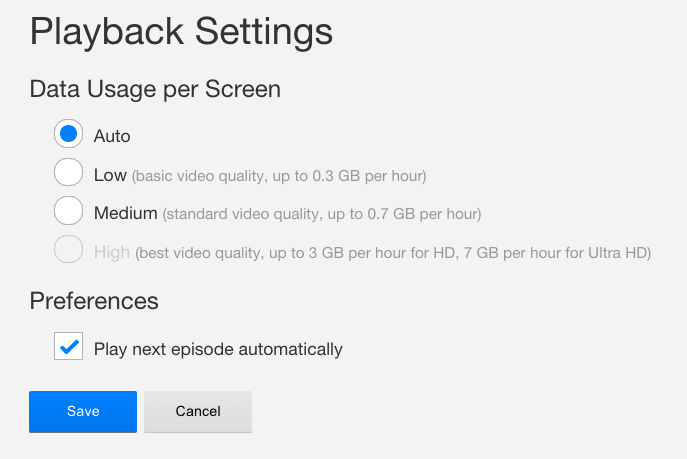Click the 'Auto' option label
Image resolution: width=687 pixels, height=459 pixels.
pyautogui.click(x=112, y=136)
